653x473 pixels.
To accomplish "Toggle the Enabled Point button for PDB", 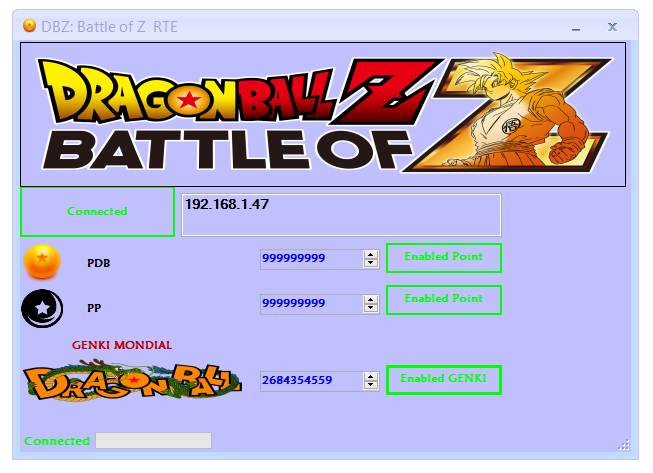I will pyautogui.click(x=444, y=258).
